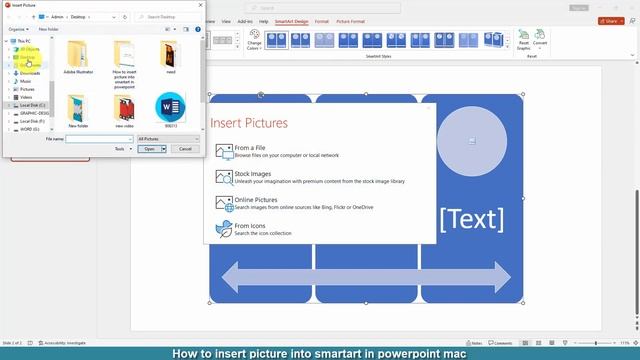Open the 'New folder' item
640x360 pixels.
[78, 111]
